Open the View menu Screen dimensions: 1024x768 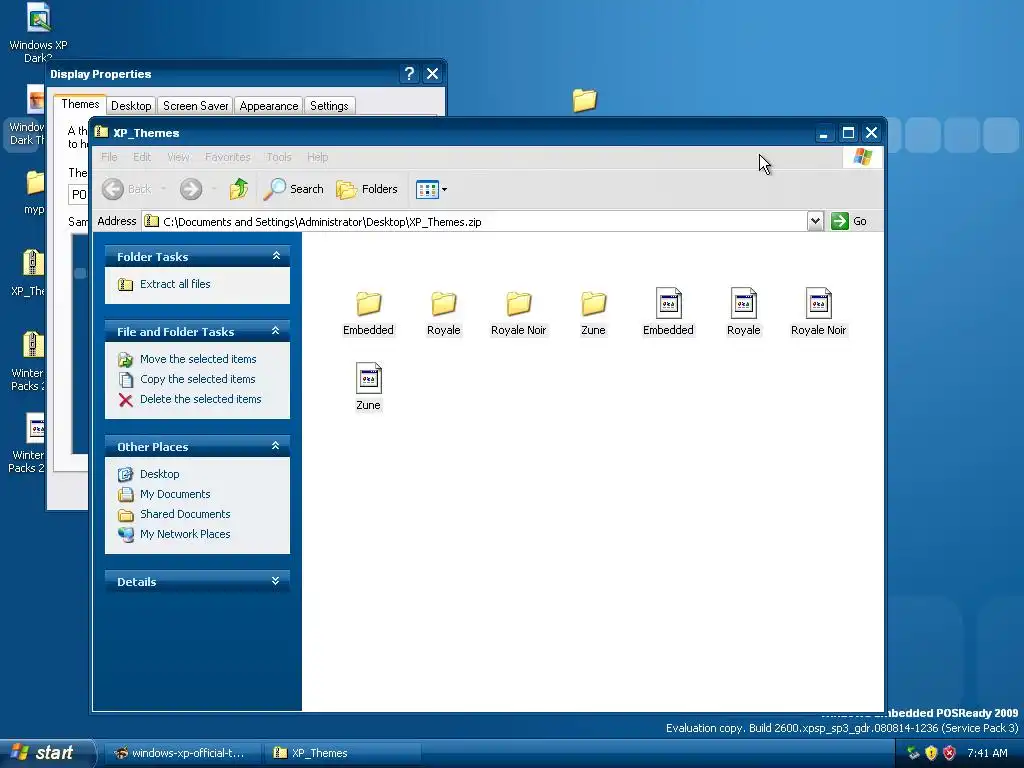[x=178, y=157]
